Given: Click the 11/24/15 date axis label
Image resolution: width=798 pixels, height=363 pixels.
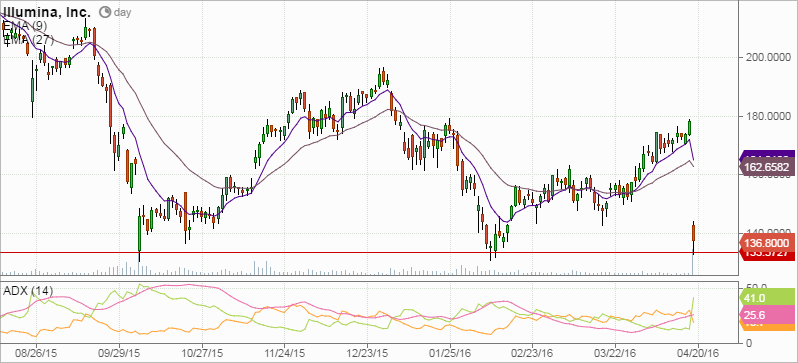Looking at the screenshot, I should (x=284, y=352).
